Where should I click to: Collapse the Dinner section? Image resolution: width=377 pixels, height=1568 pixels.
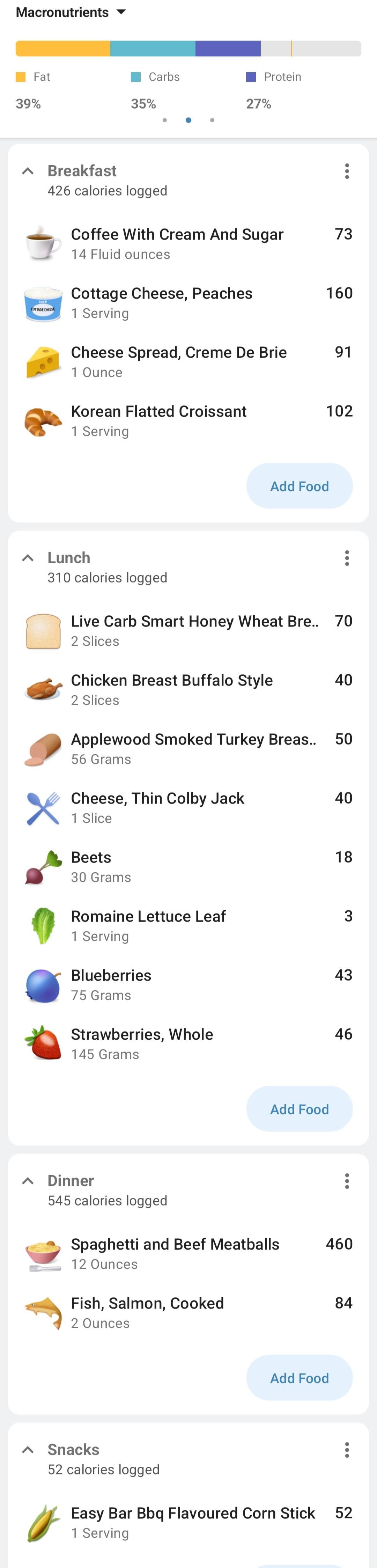[27, 1181]
